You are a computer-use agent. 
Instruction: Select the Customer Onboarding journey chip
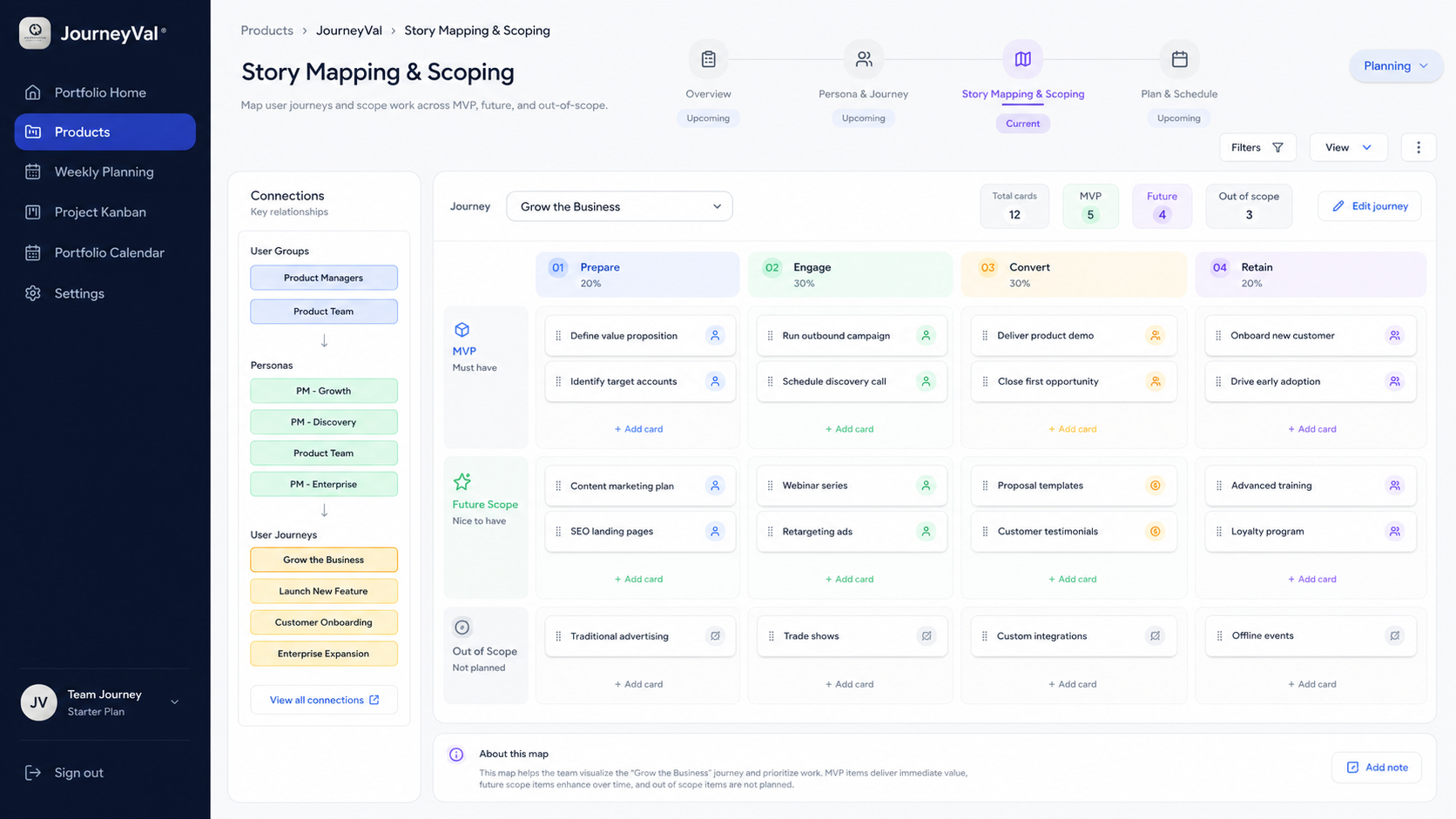324,622
